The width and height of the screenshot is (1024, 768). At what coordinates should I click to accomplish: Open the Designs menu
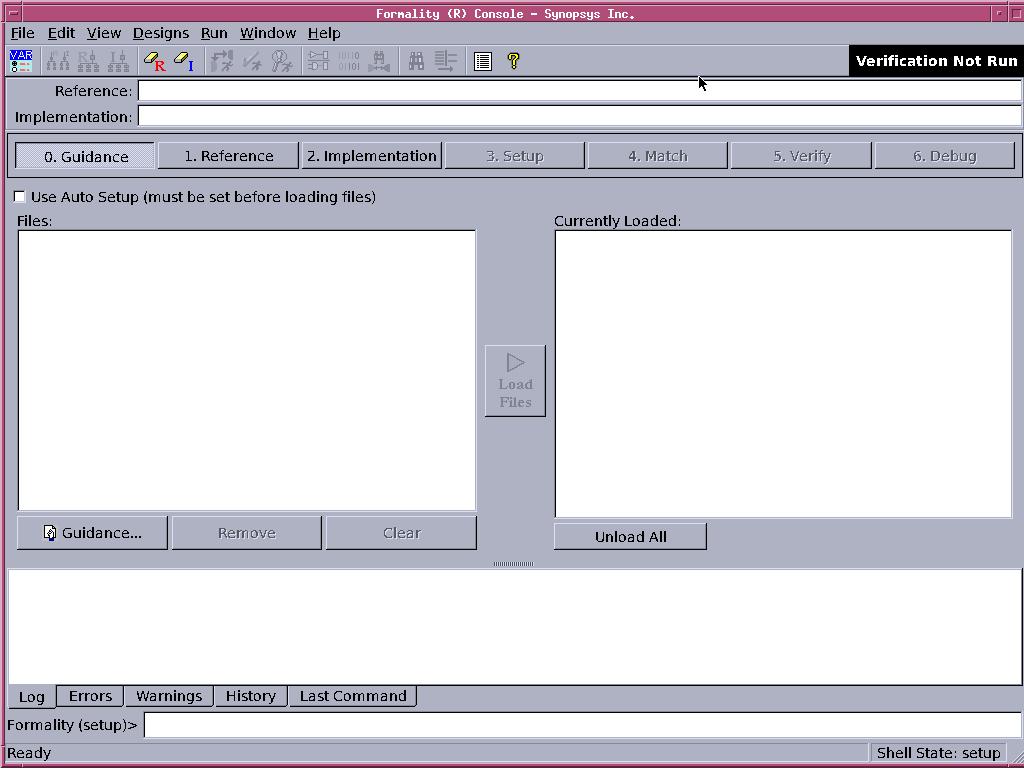click(161, 33)
